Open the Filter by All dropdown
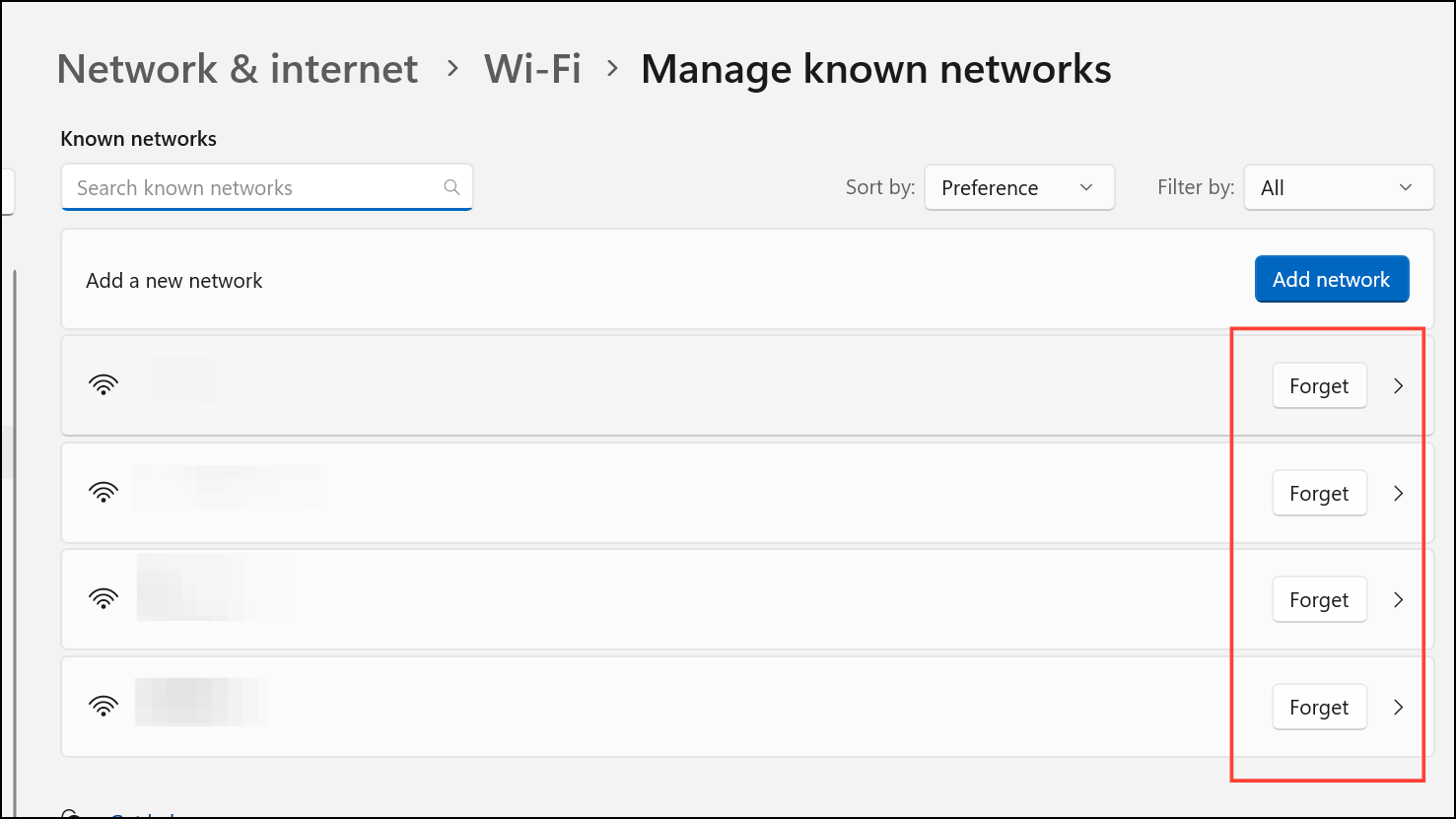 click(x=1338, y=187)
